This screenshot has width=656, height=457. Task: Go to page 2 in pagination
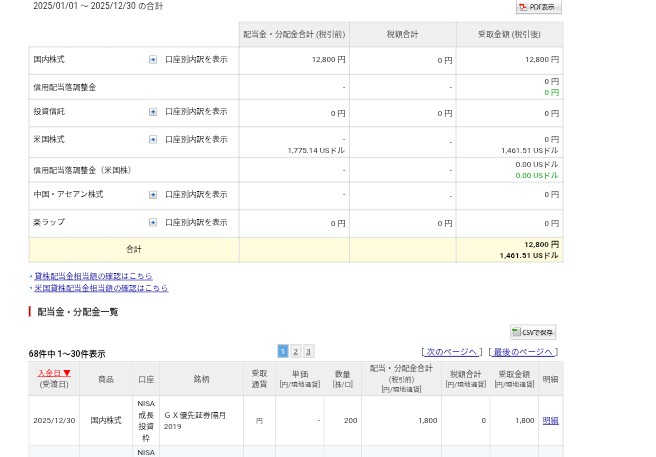tap(295, 351)
